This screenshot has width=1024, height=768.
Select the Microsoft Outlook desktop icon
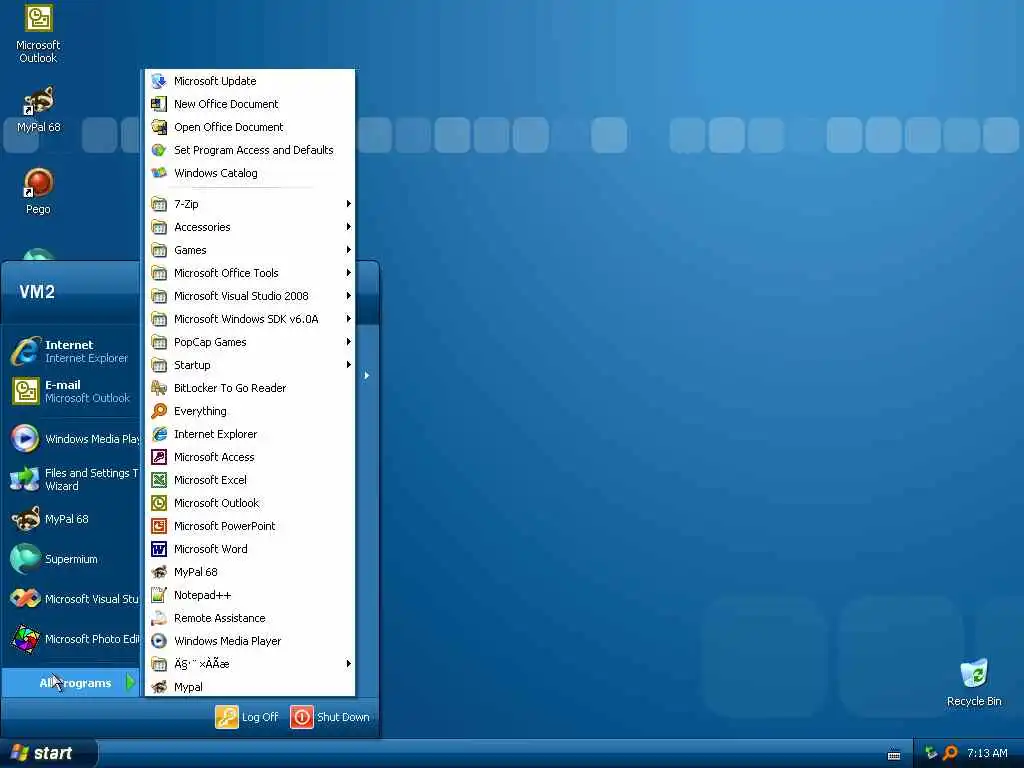tap(38, 34)
